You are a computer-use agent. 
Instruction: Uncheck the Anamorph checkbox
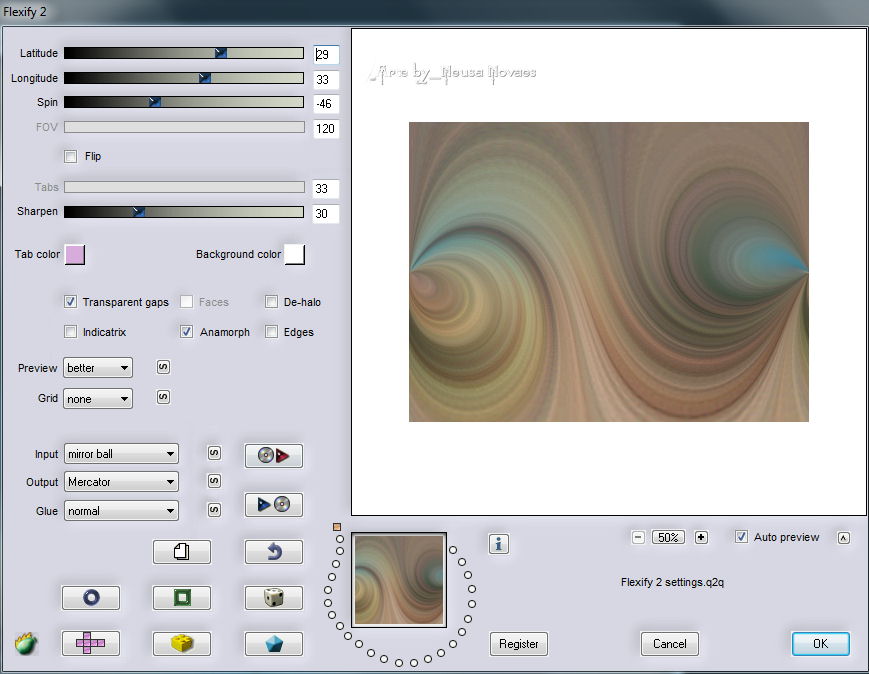click(186, 331)
